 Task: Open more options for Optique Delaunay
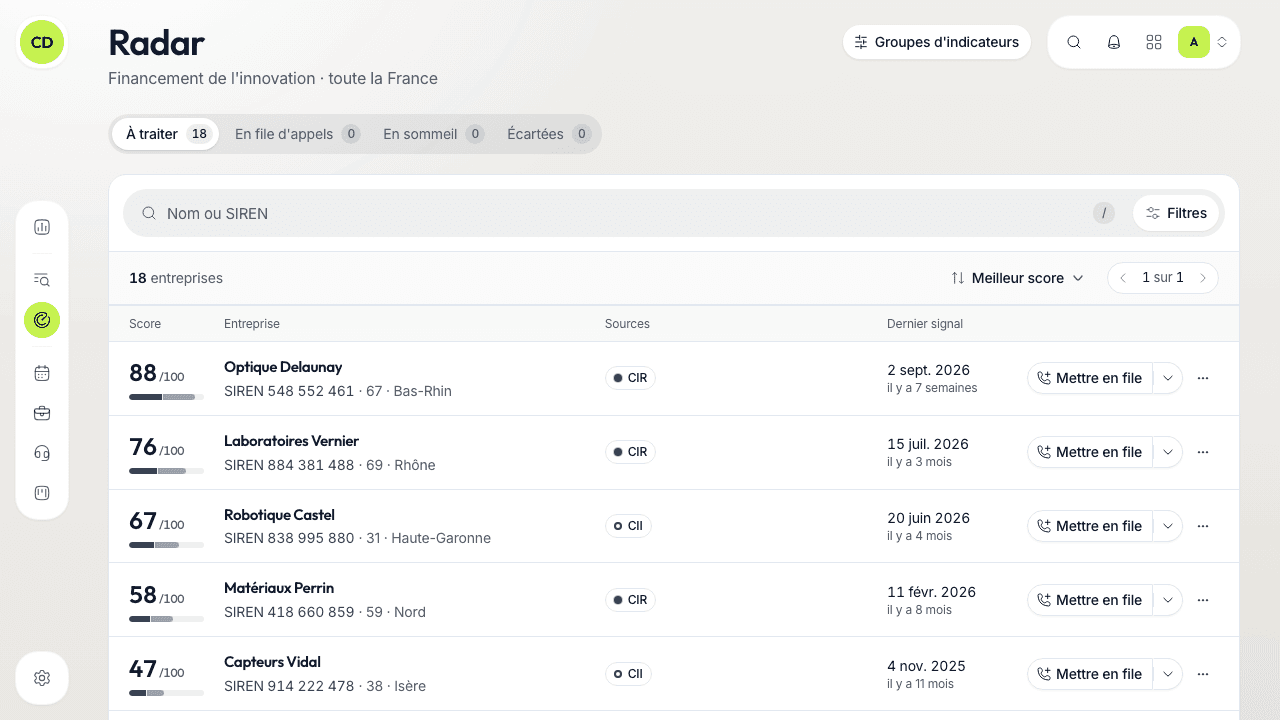[1203, 378]
